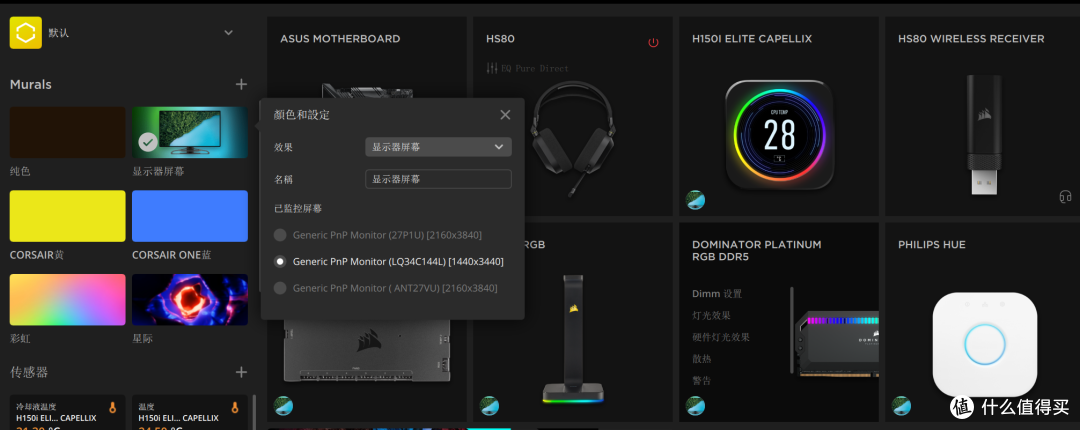Screen dimensions: 1080x430
Task: Click the sidebar vertical scrollbar
Action: [x=255, y=411]
